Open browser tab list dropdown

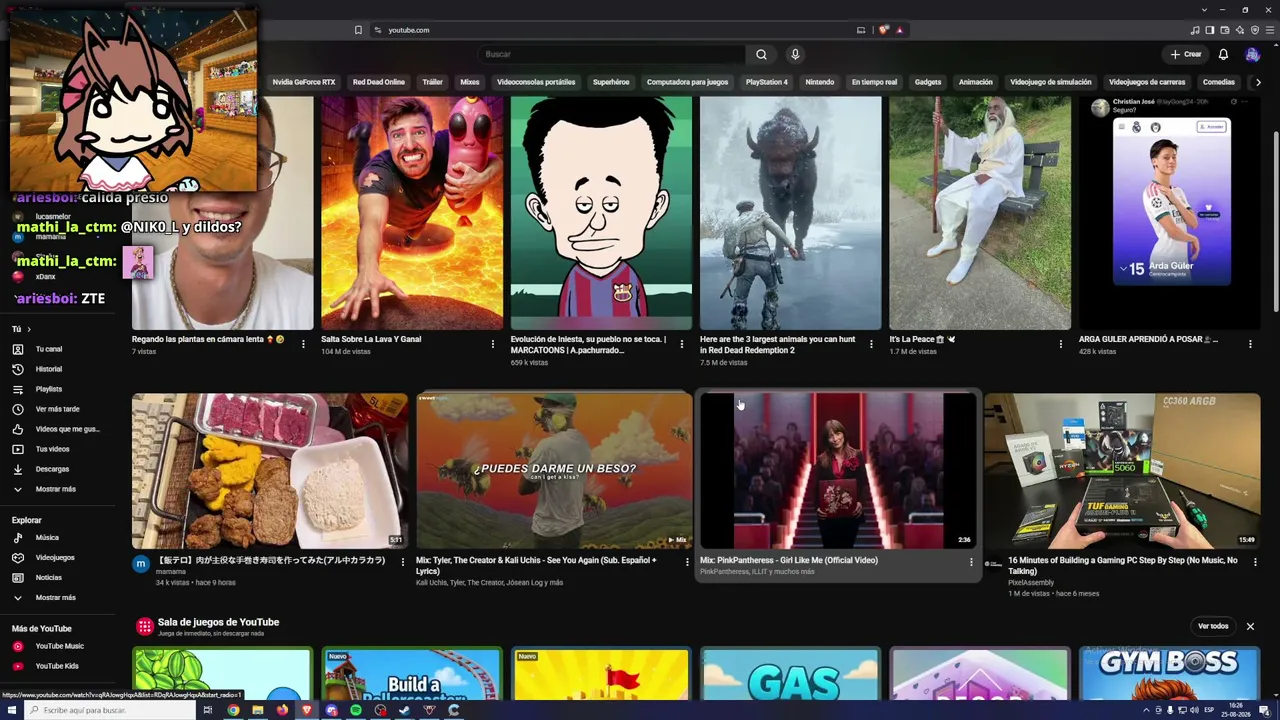pos(1204,9)
